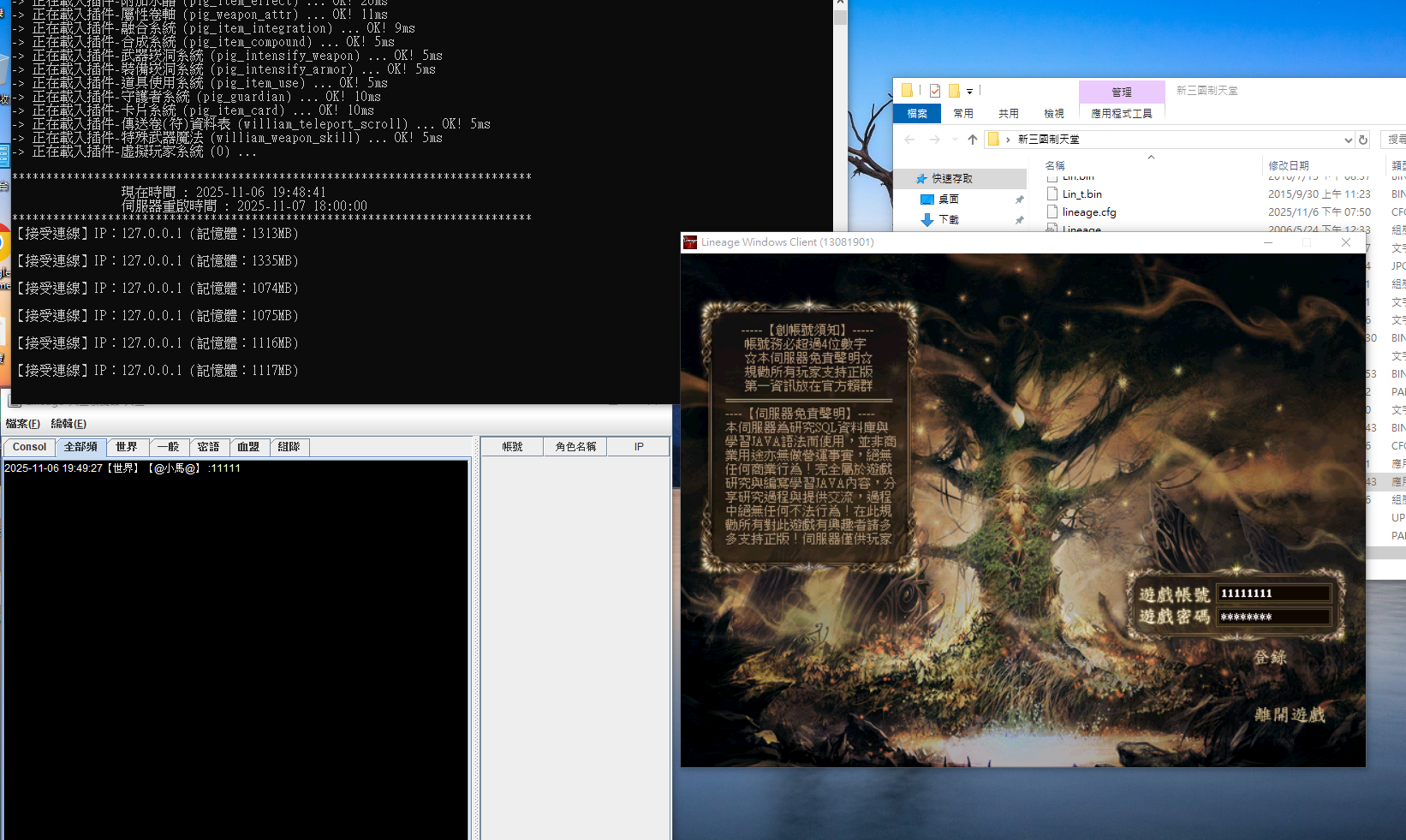Open the 檔案 tab in Explorer ribbon
Image resolution: width=1406 pixels, height=840 pixels.
(x=917, y=113)
